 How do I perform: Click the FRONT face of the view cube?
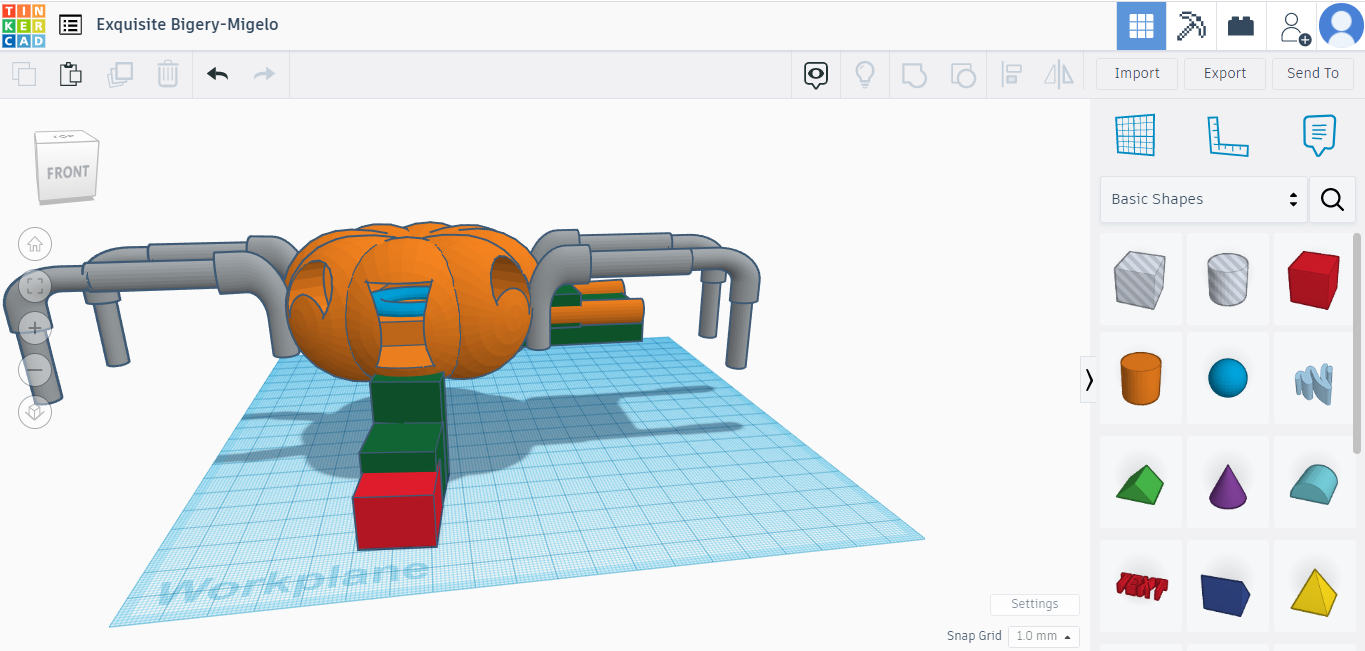point(66,172)
